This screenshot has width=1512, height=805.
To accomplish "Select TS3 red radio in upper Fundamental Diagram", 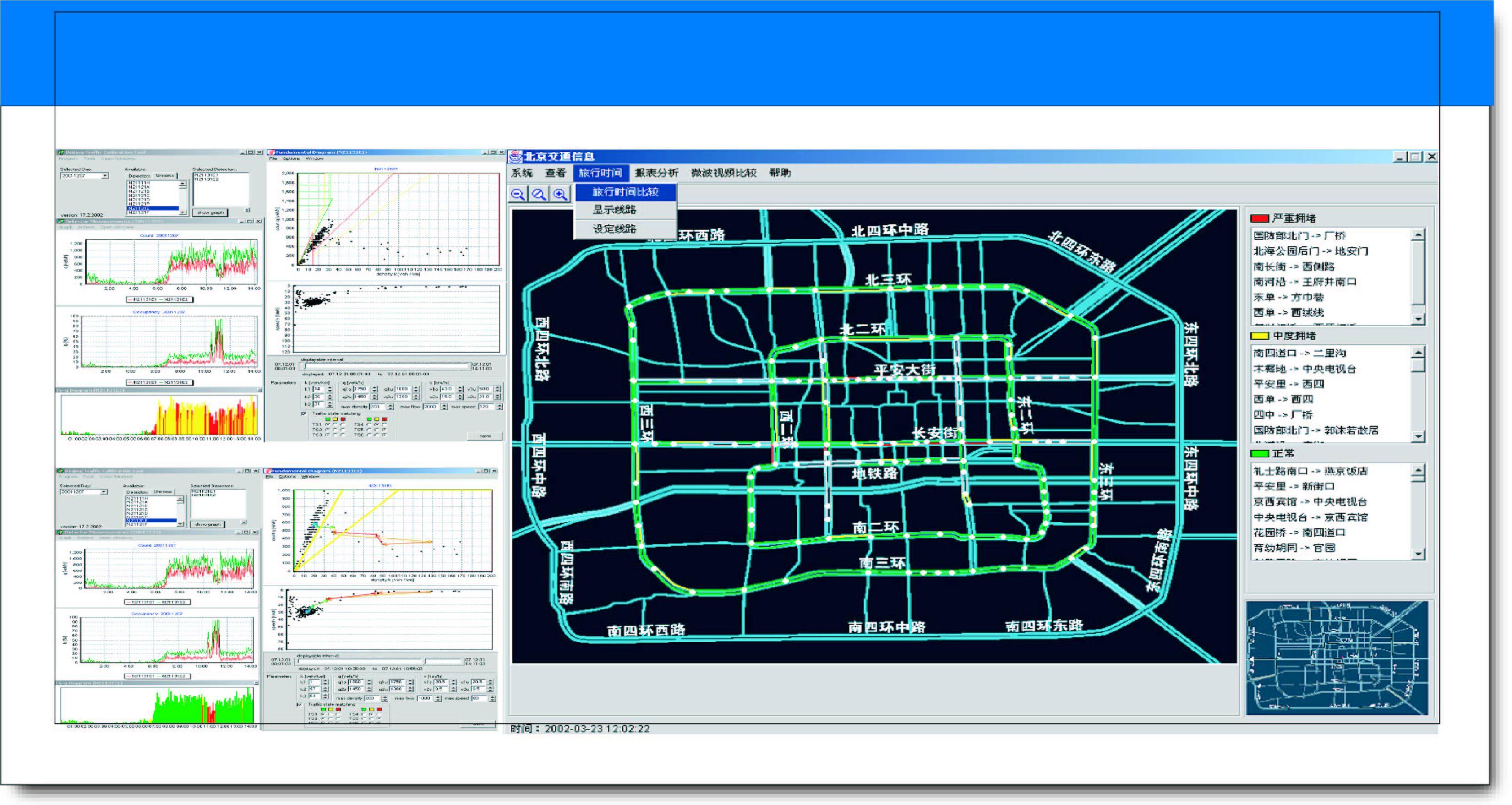I will coord(344,435).
